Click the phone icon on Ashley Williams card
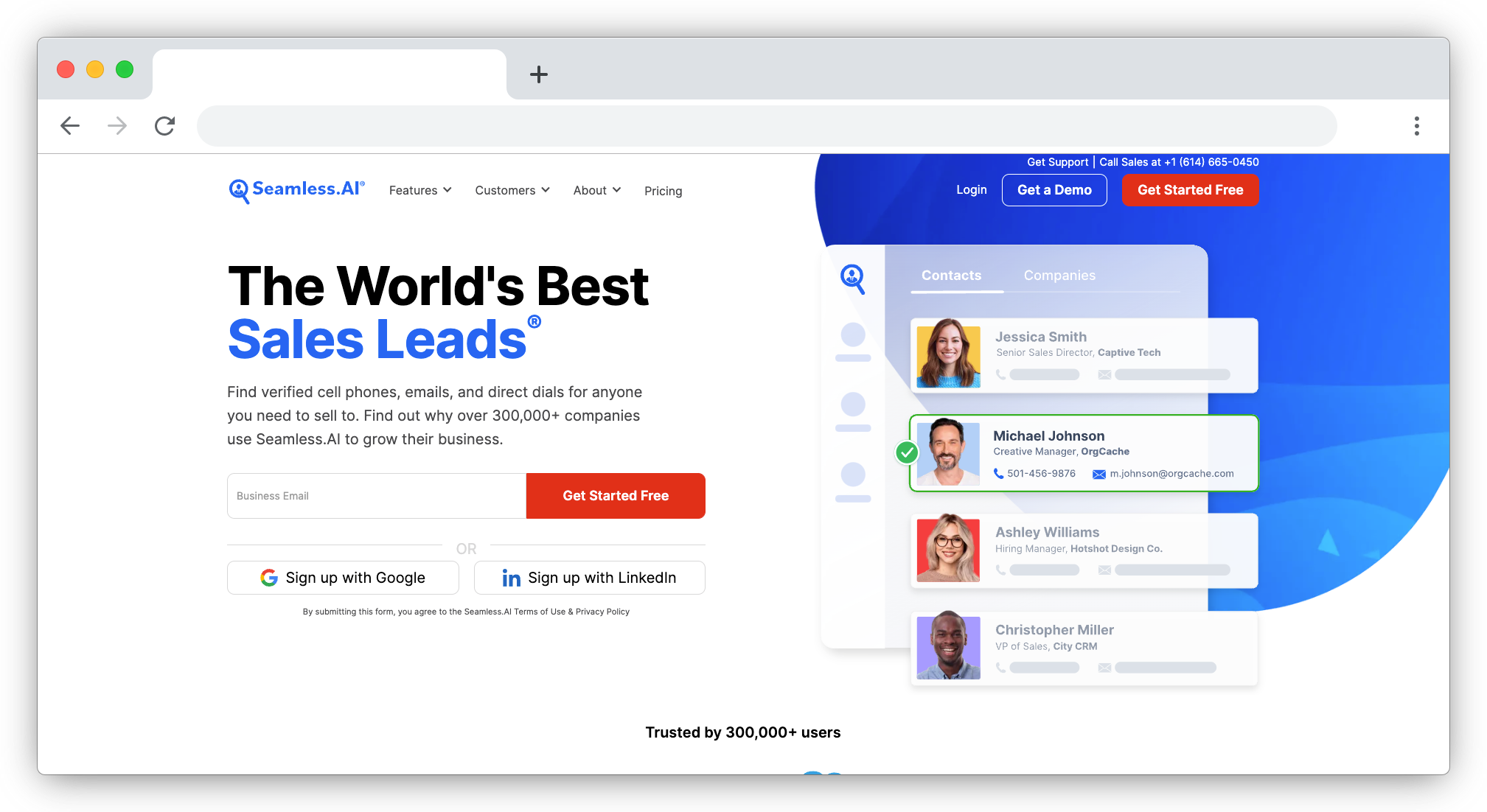 click(1001, 570)
